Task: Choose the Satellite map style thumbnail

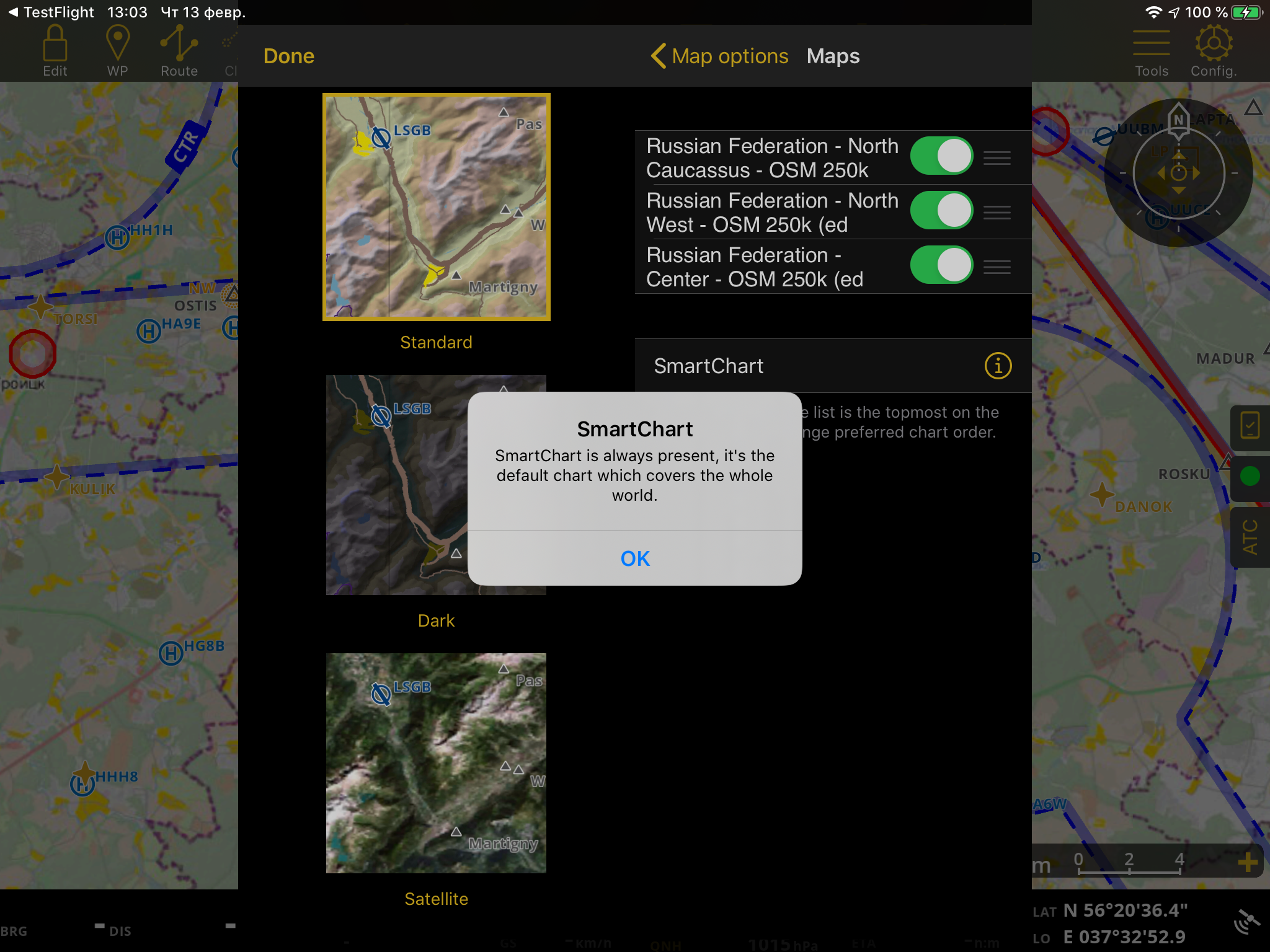Action: pos(436,763)
